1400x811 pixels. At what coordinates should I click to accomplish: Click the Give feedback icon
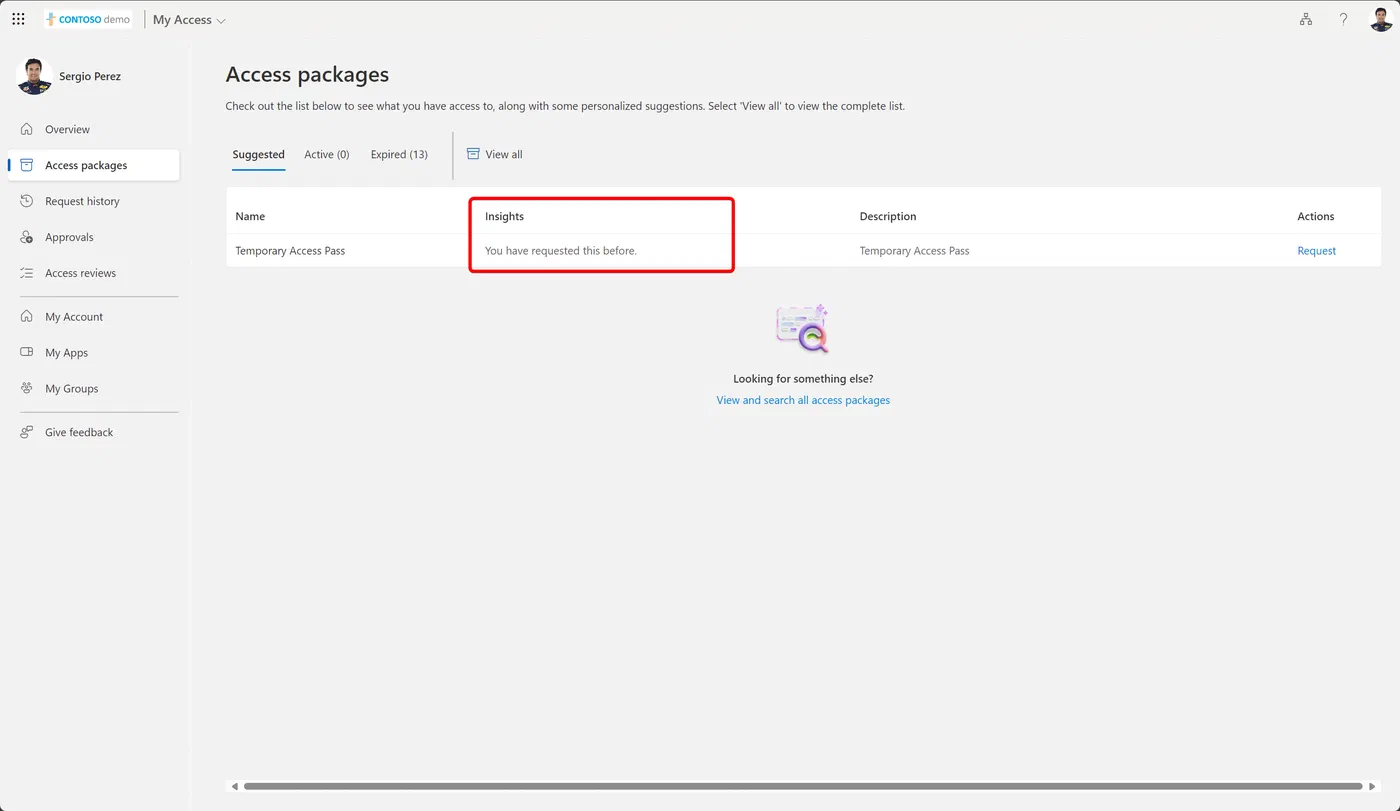coord(27,433)
